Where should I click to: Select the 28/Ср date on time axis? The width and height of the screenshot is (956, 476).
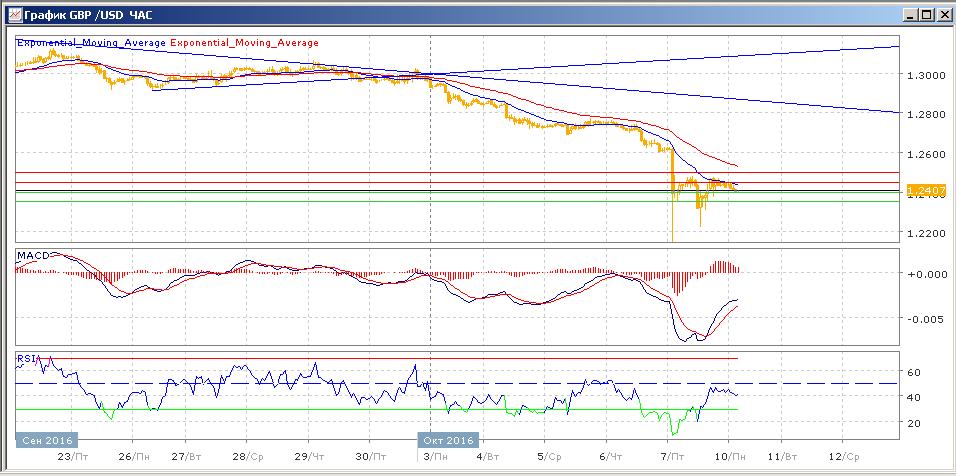[x=248, y=455]
